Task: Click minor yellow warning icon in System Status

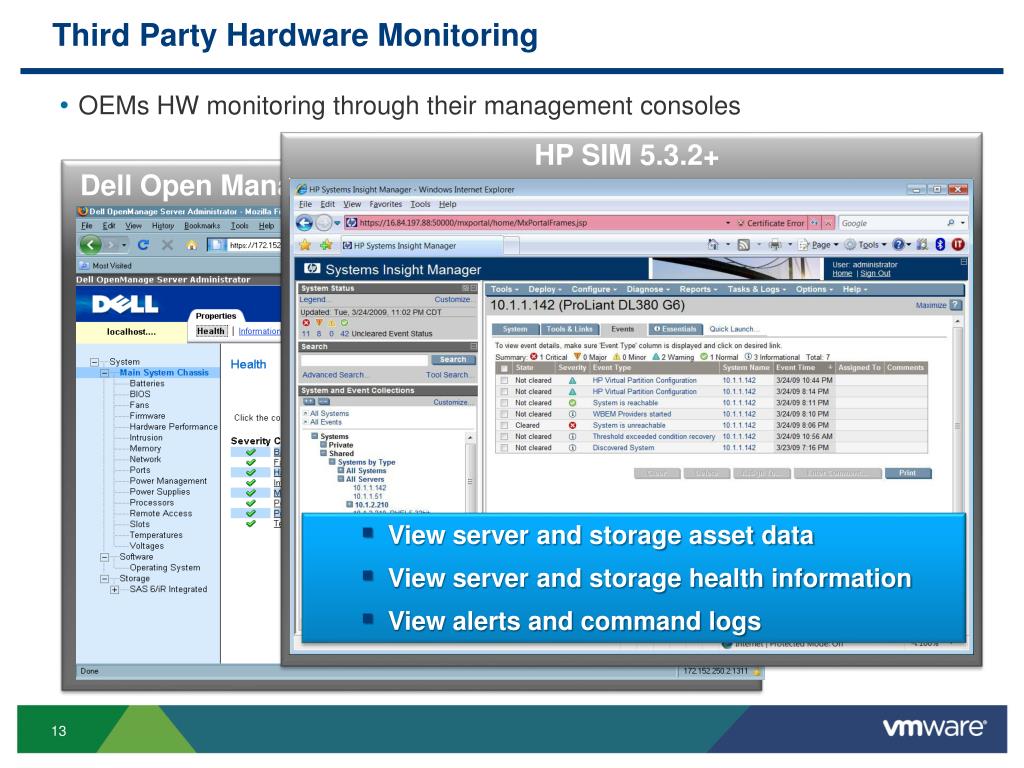Action: pos(332,323)
